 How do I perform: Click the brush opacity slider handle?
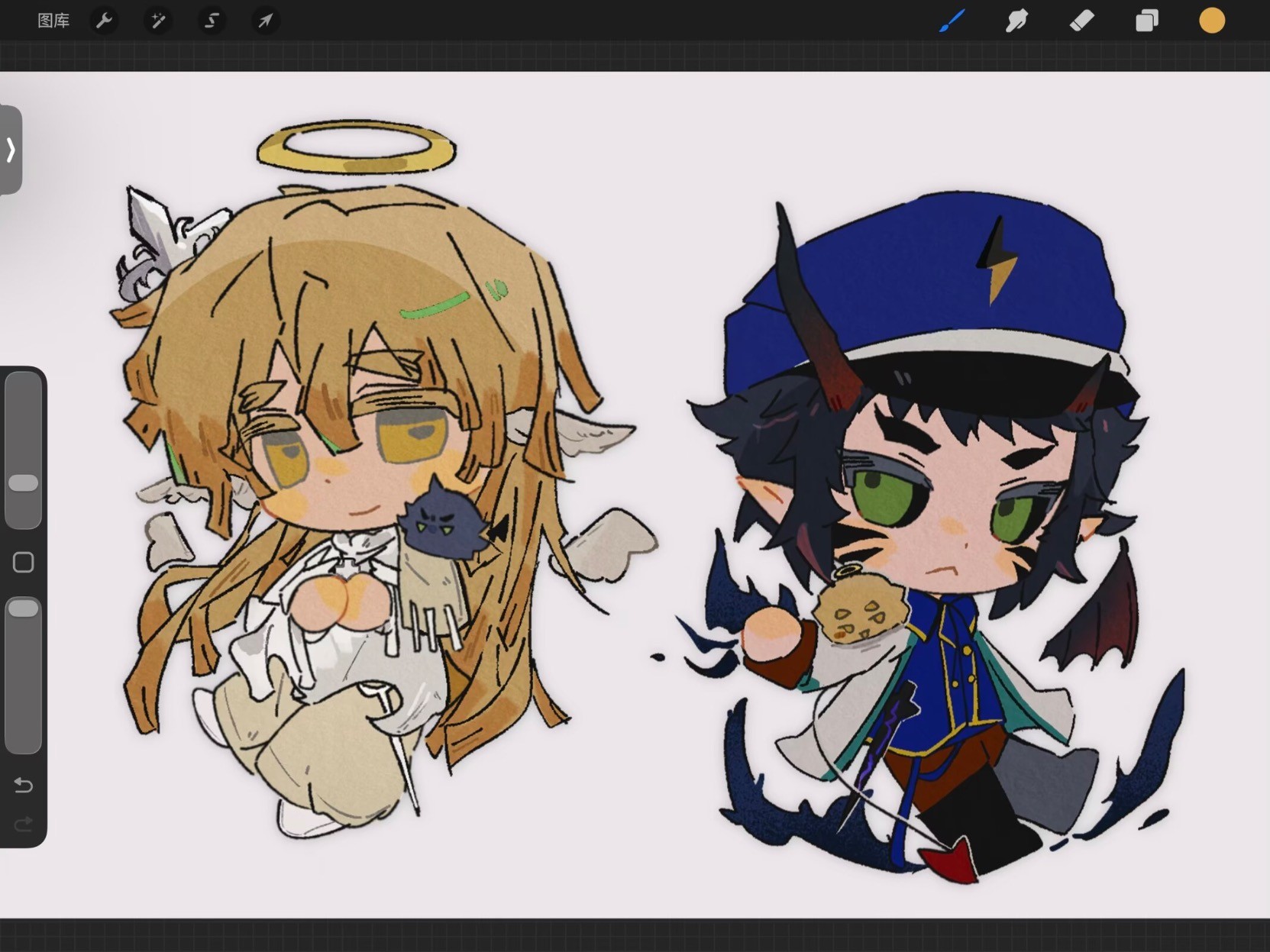click(23, 608)
